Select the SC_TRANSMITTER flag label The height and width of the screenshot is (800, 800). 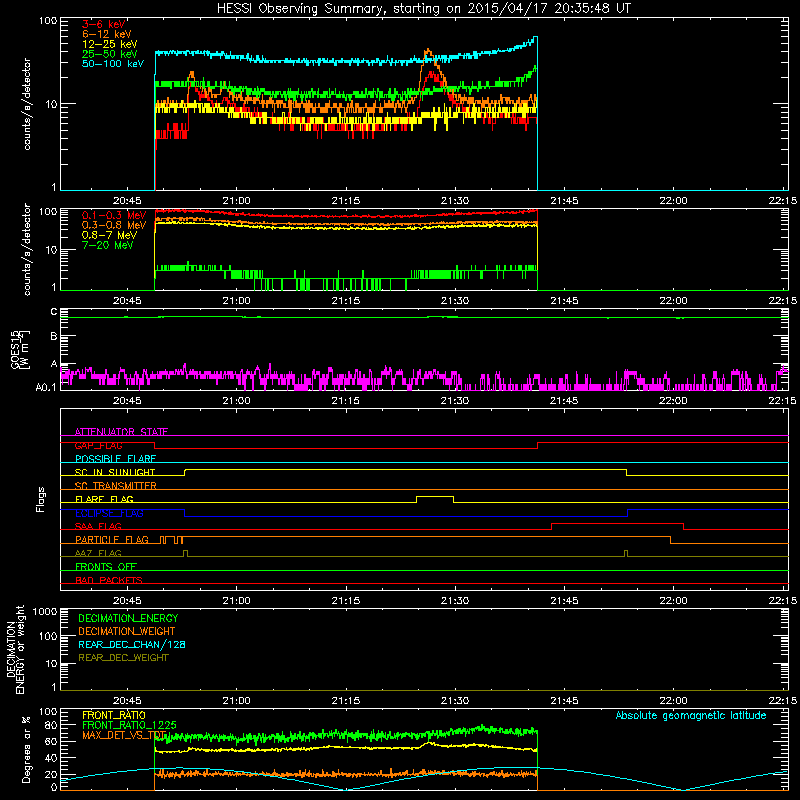[116, 486]
